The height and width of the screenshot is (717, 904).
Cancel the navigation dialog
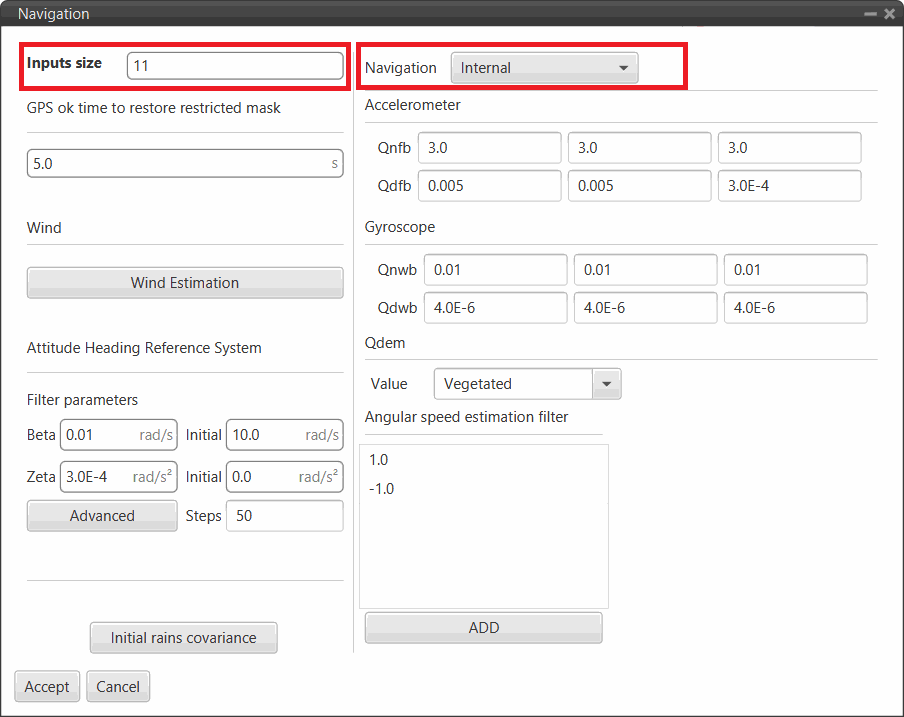tap(118, 687)
